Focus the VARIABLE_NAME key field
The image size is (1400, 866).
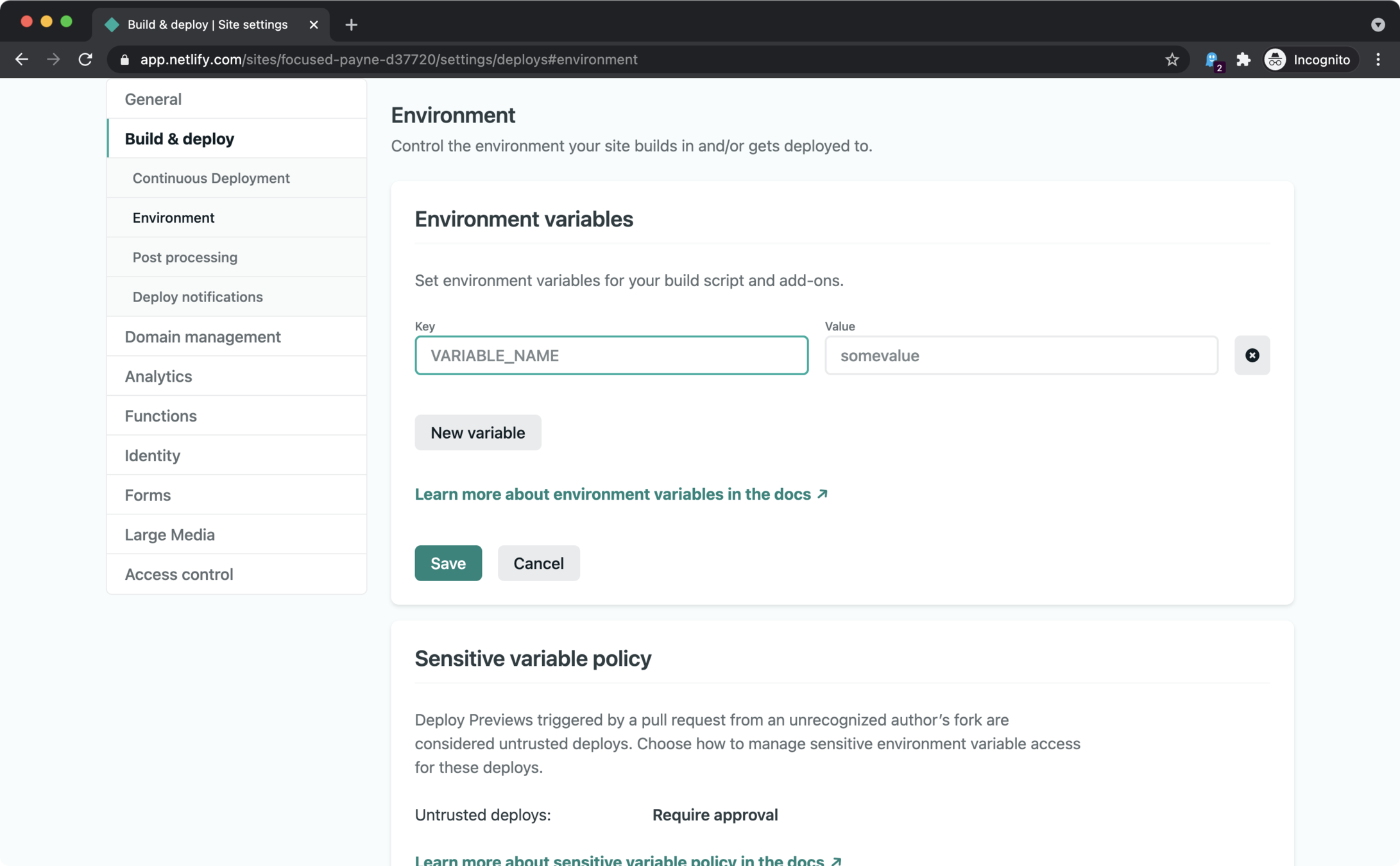[x=611, y=355]
